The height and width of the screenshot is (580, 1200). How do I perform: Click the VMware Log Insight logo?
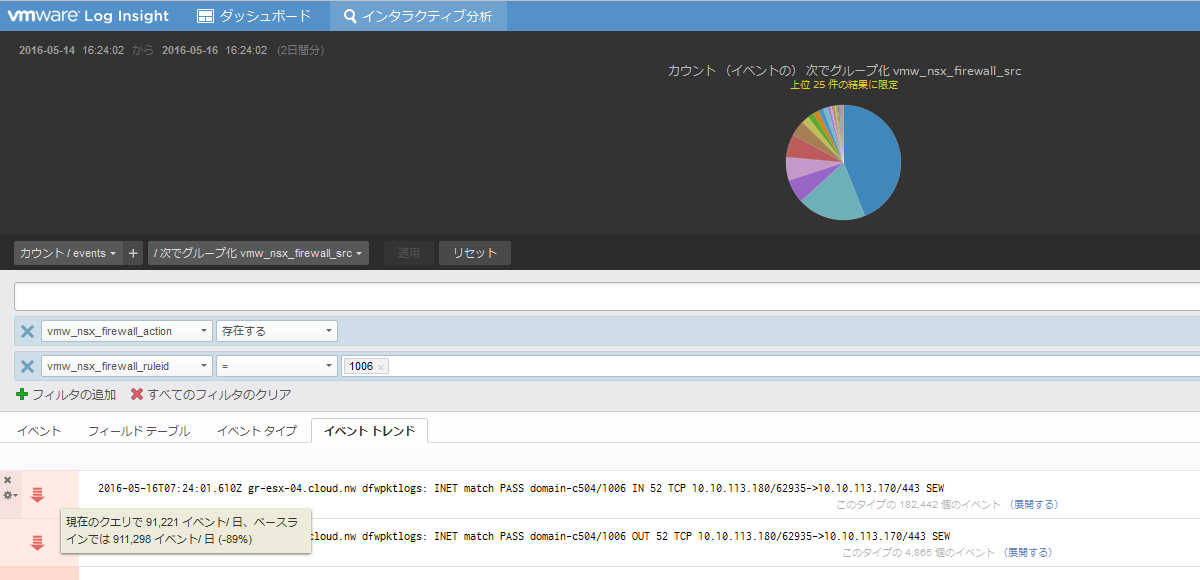pyautogui.click(x=88, y=16)
